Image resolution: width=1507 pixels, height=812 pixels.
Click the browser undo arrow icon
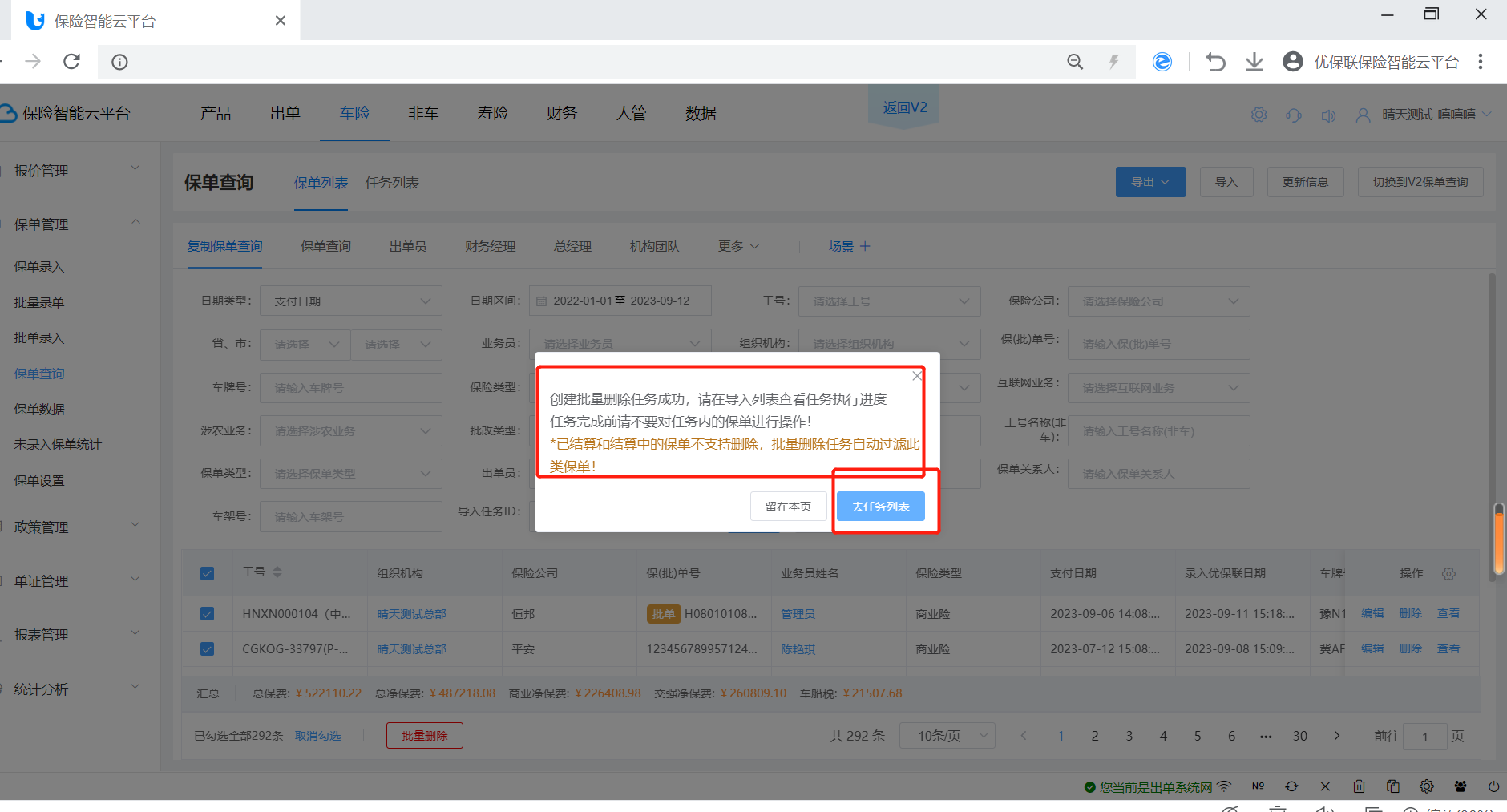pyautogui.click(x=1215, y=62)
